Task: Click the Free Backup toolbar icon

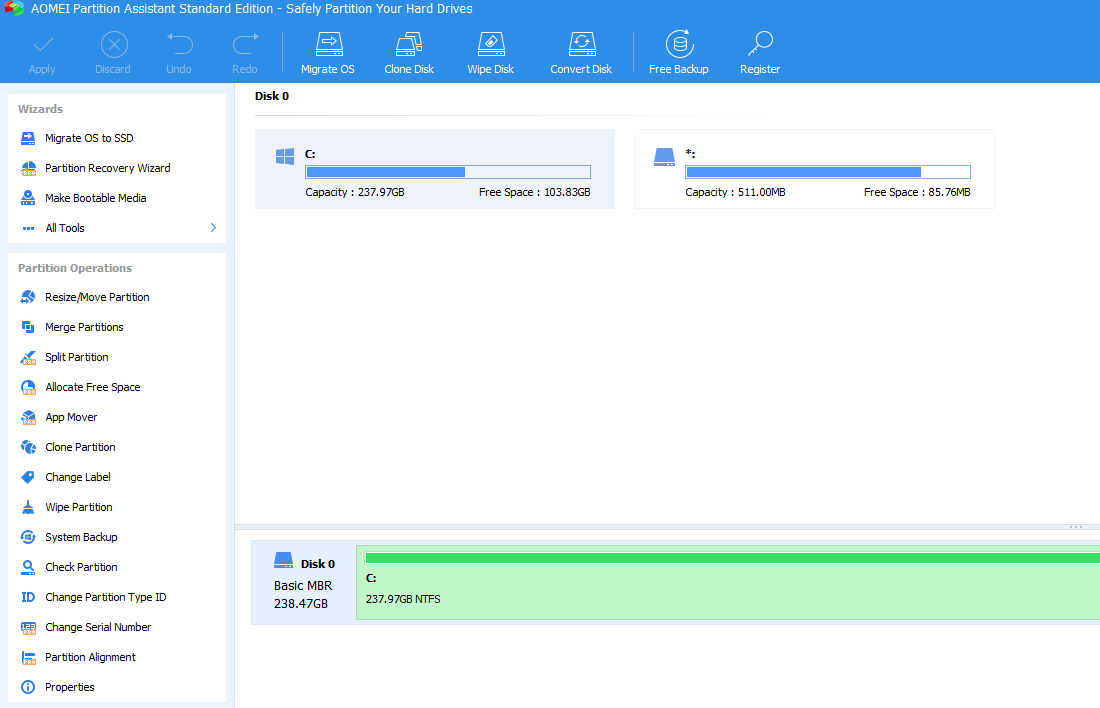Action: coord(679,44)
